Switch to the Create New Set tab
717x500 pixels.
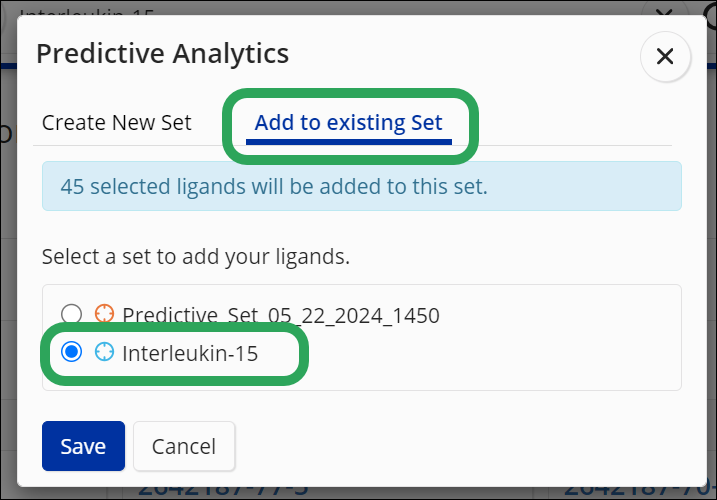[116, 123]
